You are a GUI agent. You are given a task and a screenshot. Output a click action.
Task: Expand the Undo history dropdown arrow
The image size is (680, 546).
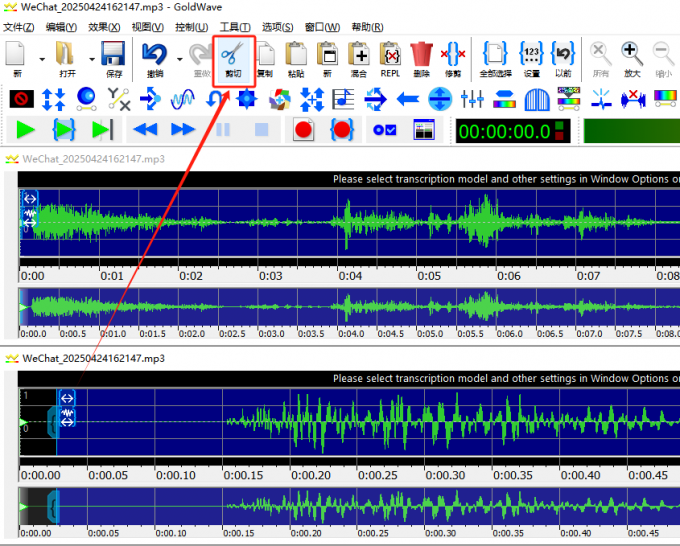coord(180,59)
